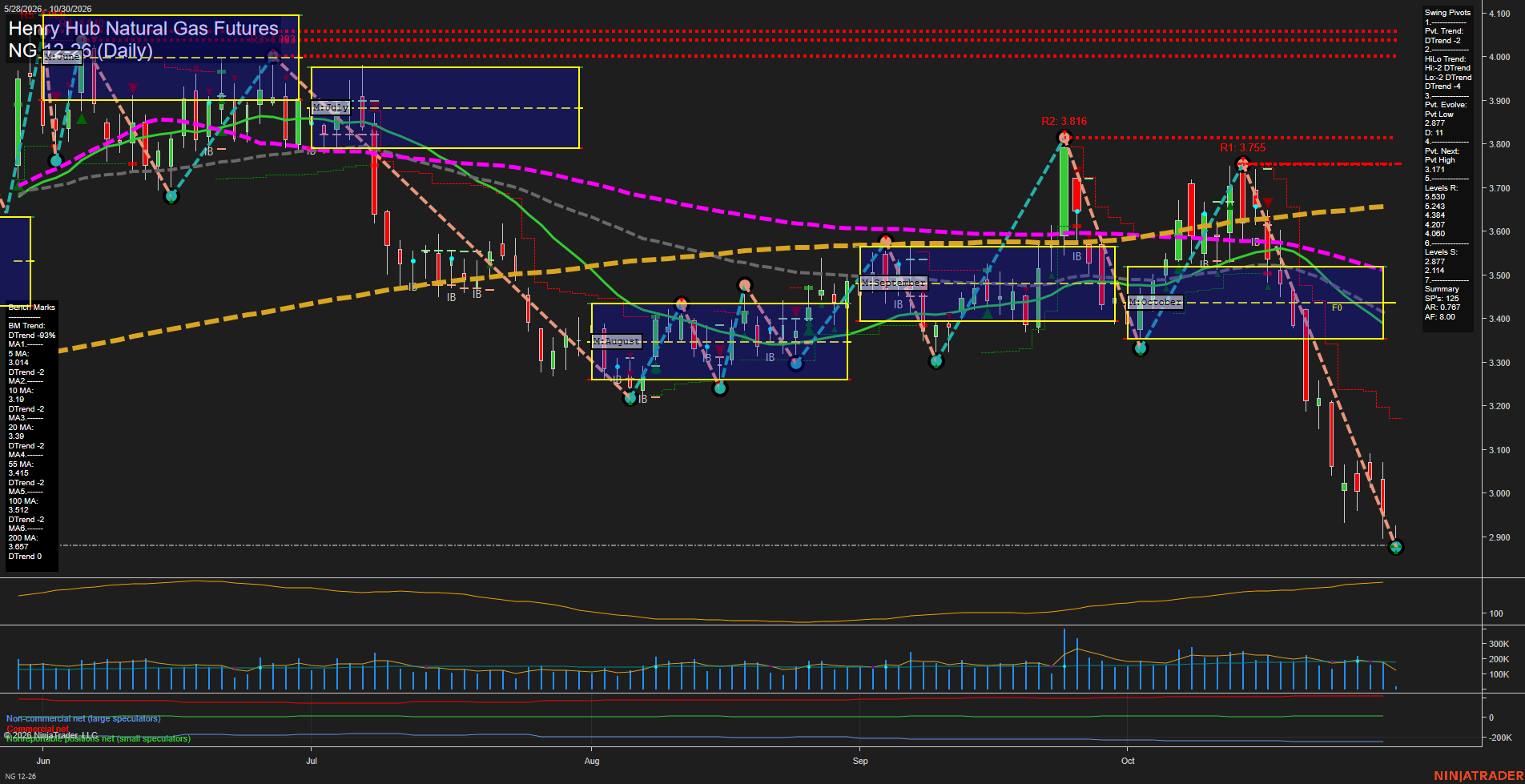
Task: Click the 55 MA value 3.415
Action: pos(18,473)
